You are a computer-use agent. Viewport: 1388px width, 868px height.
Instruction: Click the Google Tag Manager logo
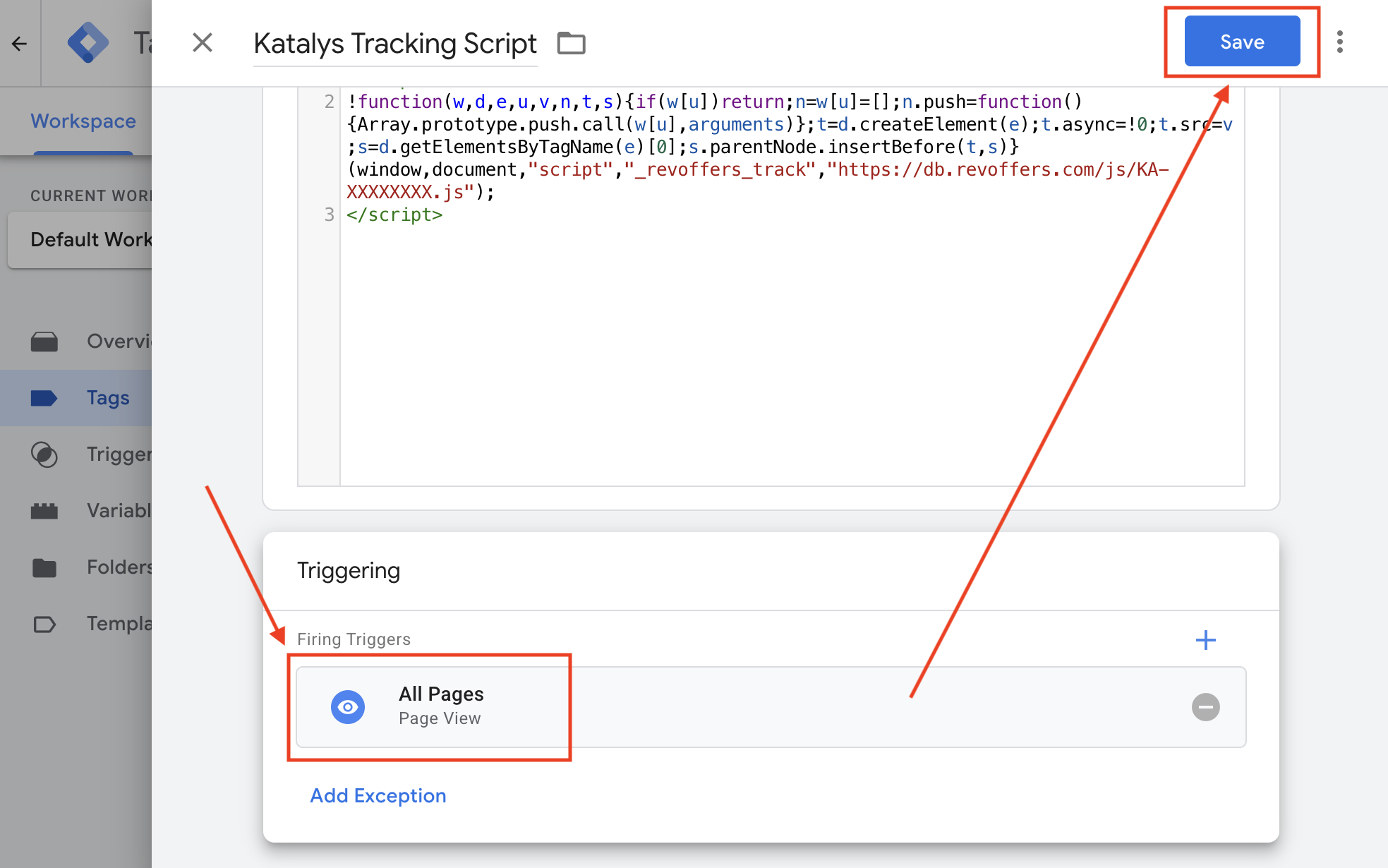point(87,42)
